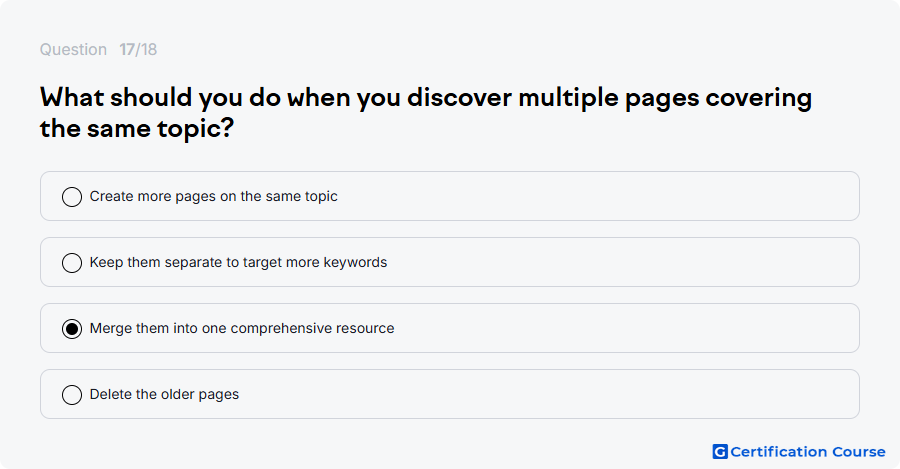Screen dimensions: 900x469
Task: Click the 17/18 question counter
Action: tap(138, 49)
